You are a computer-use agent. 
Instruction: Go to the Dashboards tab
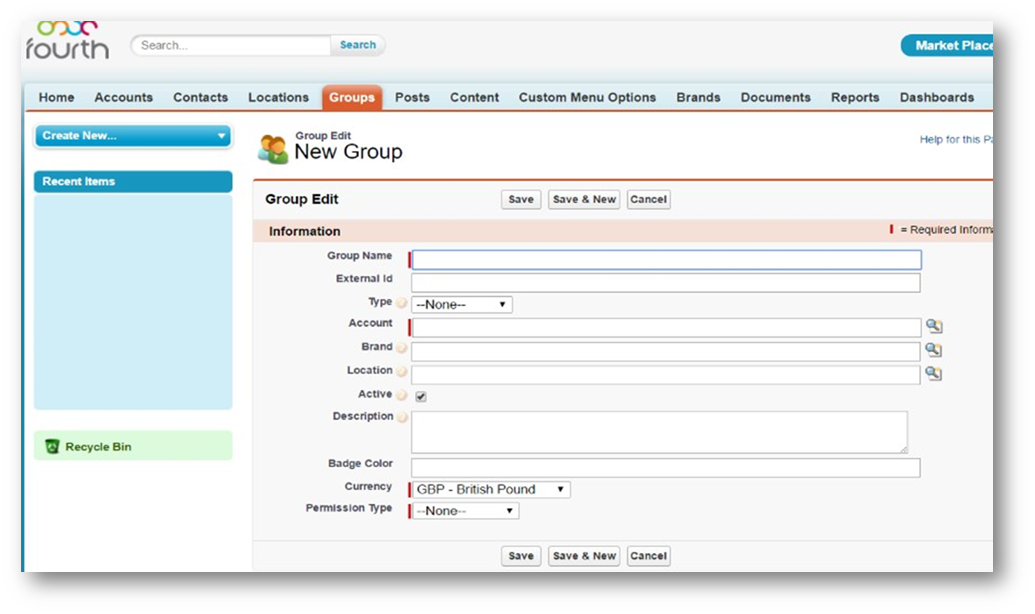936,97
